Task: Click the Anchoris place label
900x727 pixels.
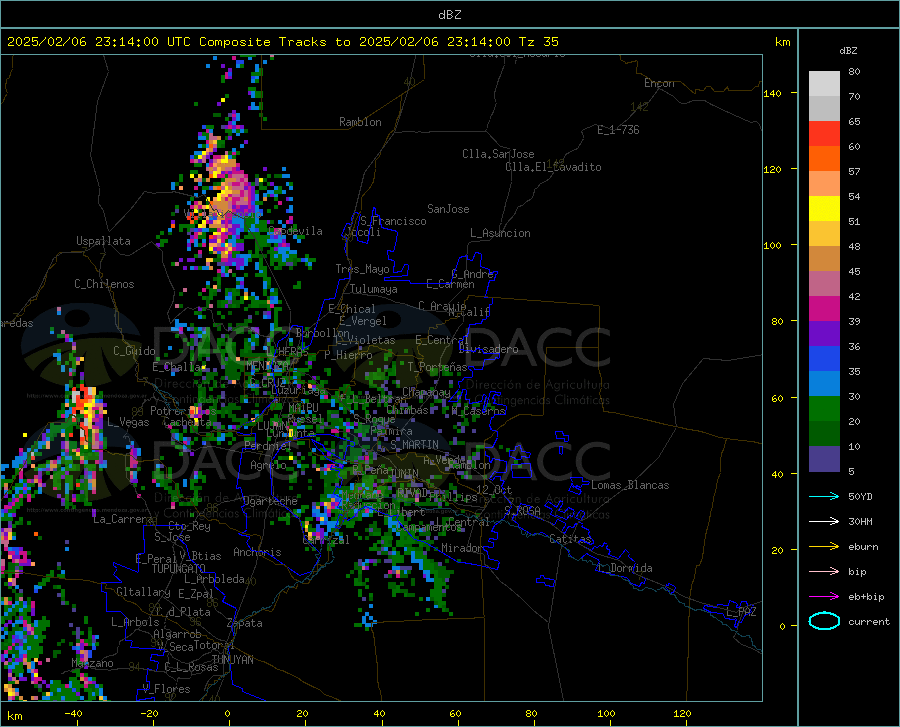Action: (257, 552)
